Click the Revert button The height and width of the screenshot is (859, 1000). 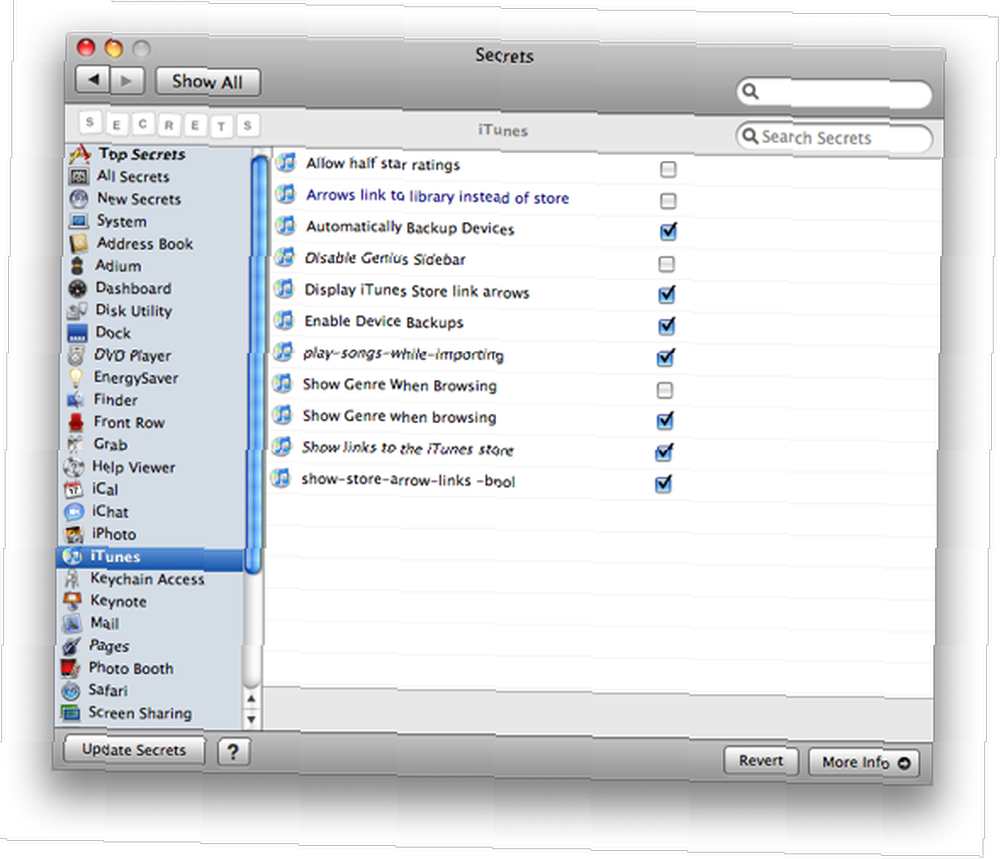click(761, 761)
